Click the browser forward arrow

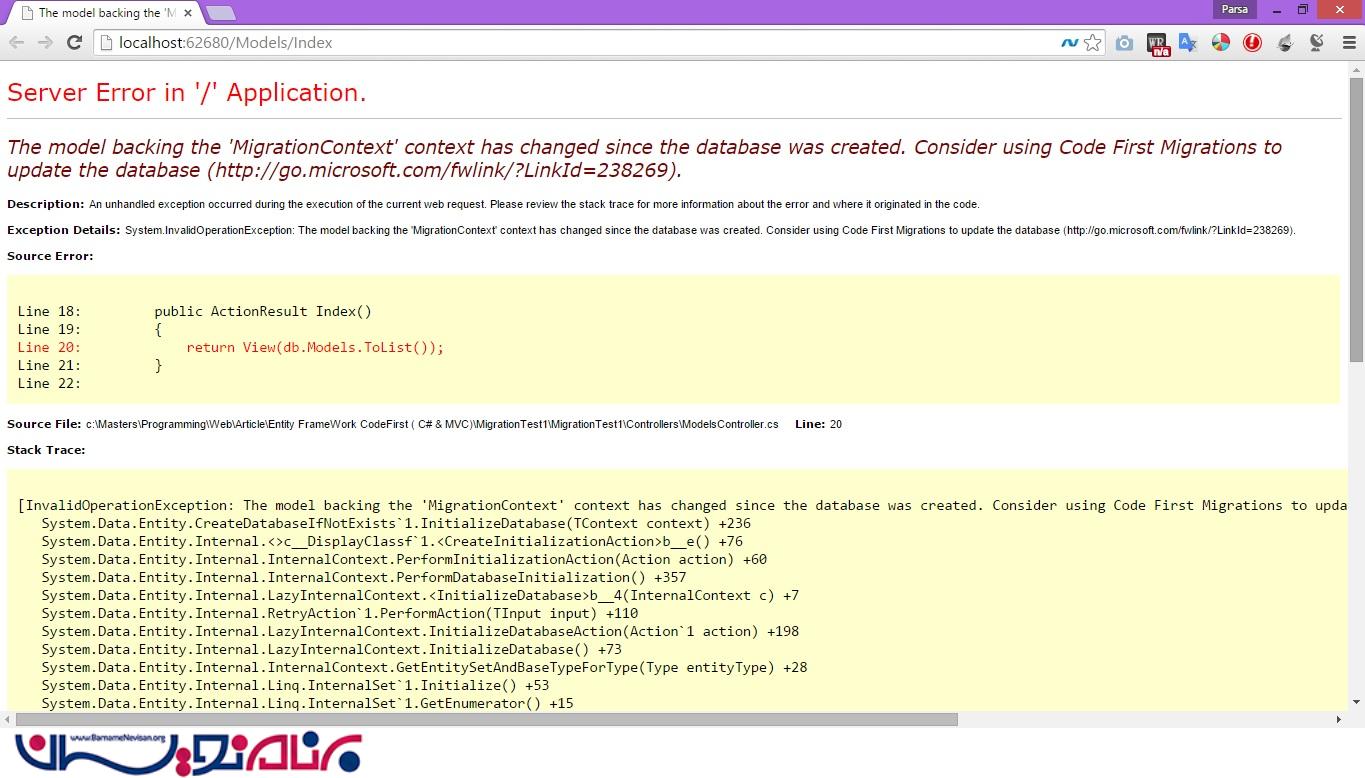tap(45, 42)
